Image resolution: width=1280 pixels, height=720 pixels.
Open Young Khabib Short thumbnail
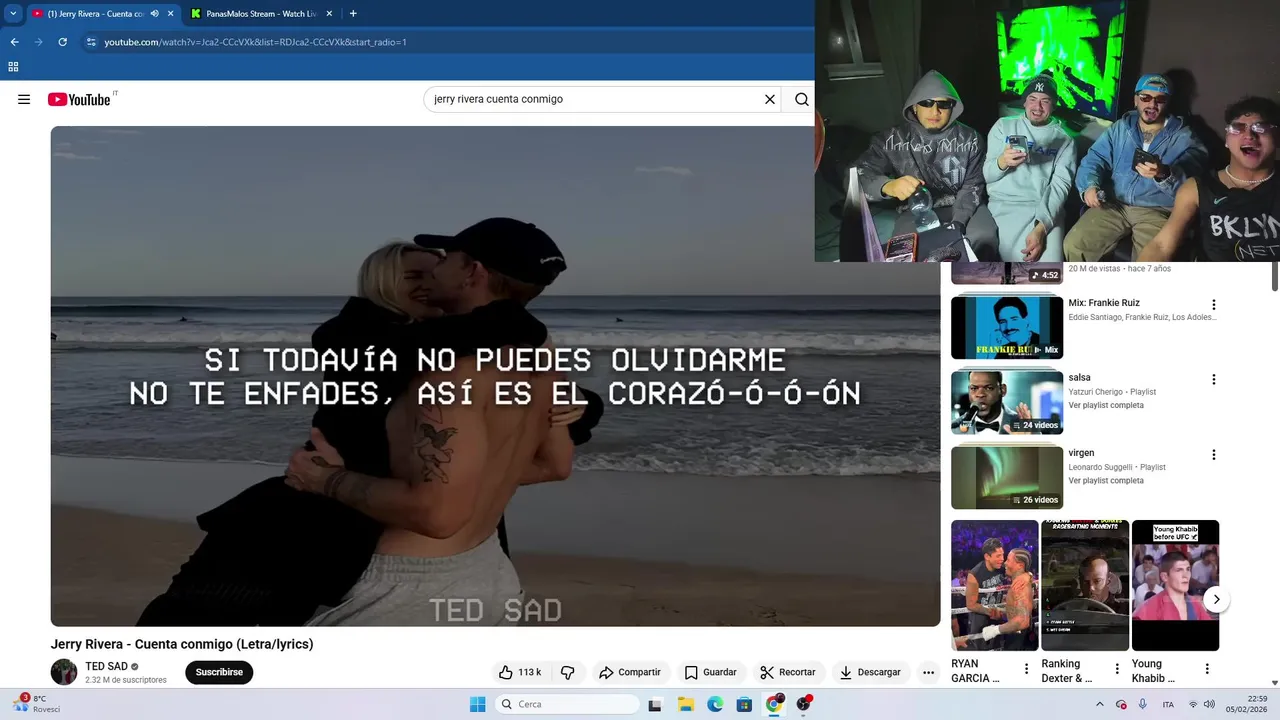(x=1175, y=585)
